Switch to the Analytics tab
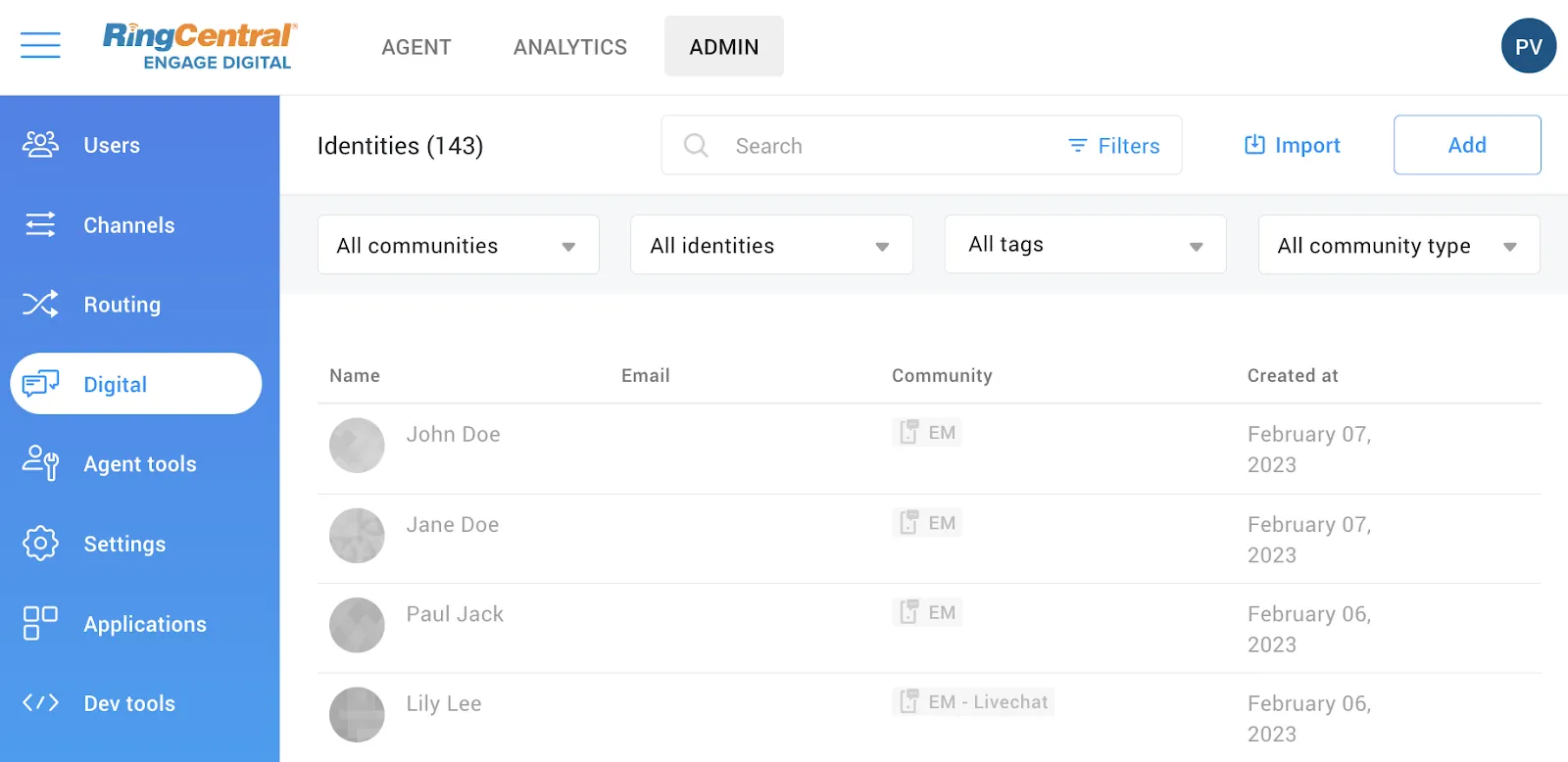Viewport: 1568px width, 762px height. pyautogui.click(x=569, y=47)
